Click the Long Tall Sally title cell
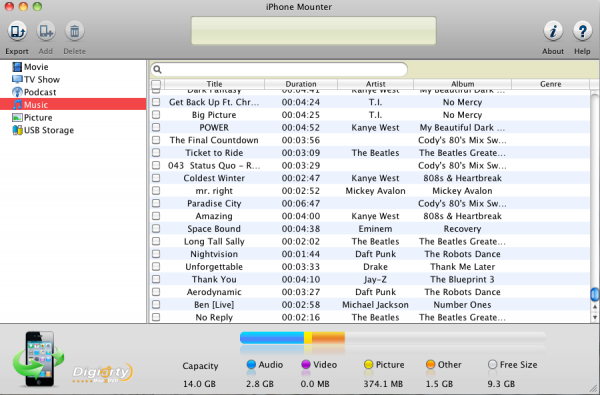Viewport: 600px width, 395px height. tap(214, 242)
